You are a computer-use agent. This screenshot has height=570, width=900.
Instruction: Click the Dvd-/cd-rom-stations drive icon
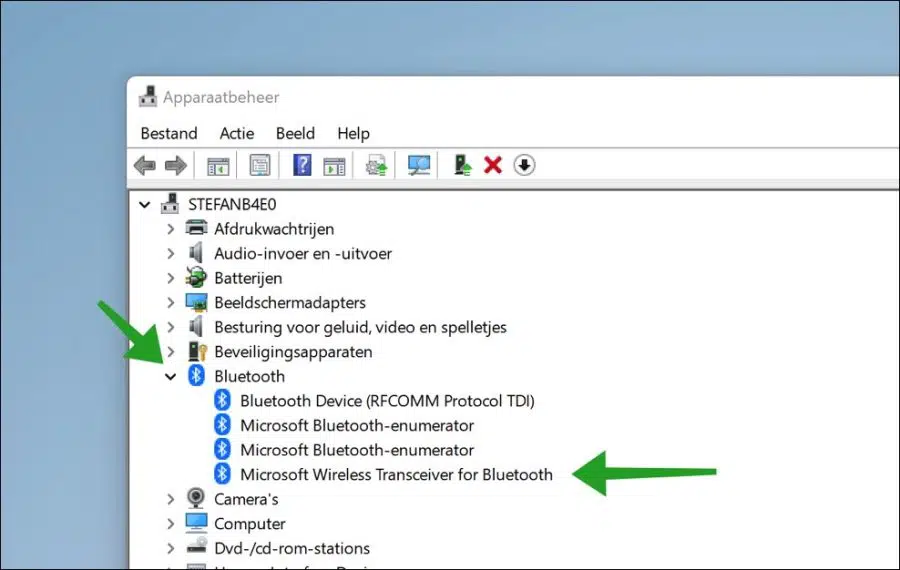pyautogui.click(x=197, y=547)
